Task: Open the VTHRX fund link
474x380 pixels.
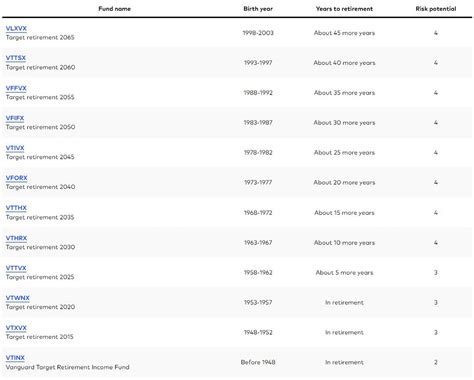Action: (x=16, y=238)
